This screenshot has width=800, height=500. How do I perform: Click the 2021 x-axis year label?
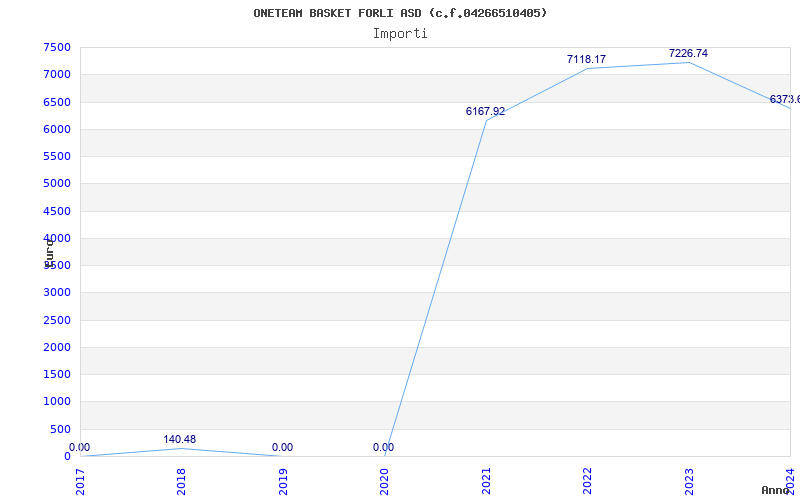486,482
